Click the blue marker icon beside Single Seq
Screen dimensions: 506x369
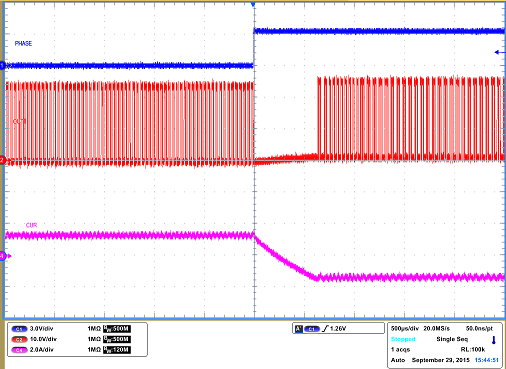[494, 340]
